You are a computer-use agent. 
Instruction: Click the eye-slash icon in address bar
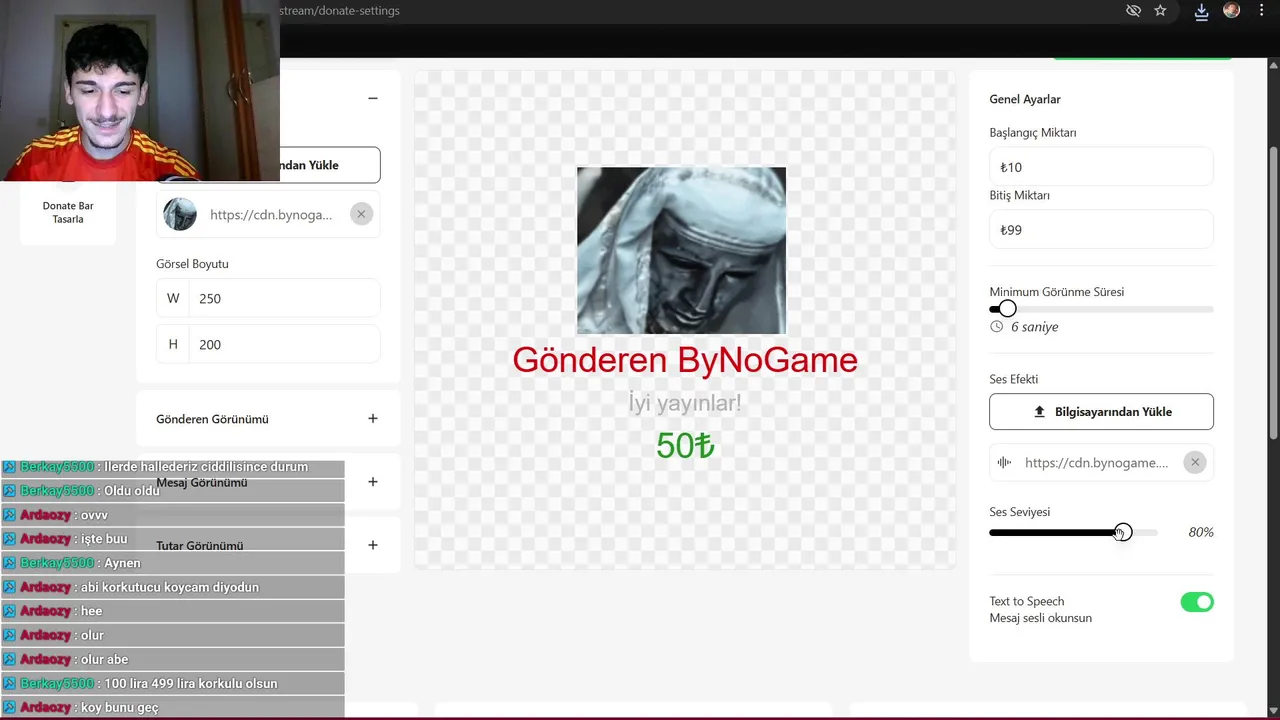pos(1133,10)
